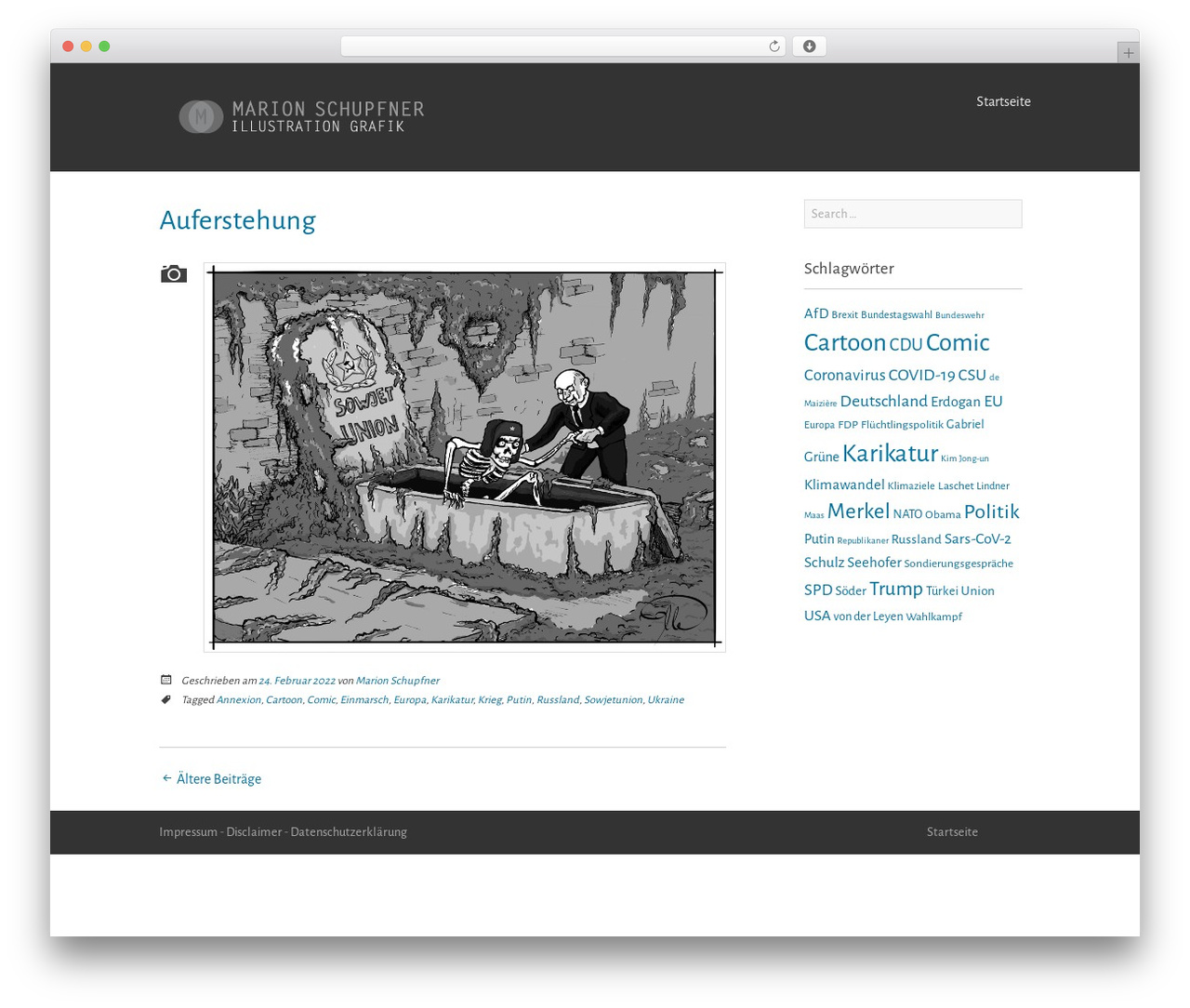Select Bundestagswahl in the tag cloud
This screenshot has width=1190, height=1008.
[896, 315]
